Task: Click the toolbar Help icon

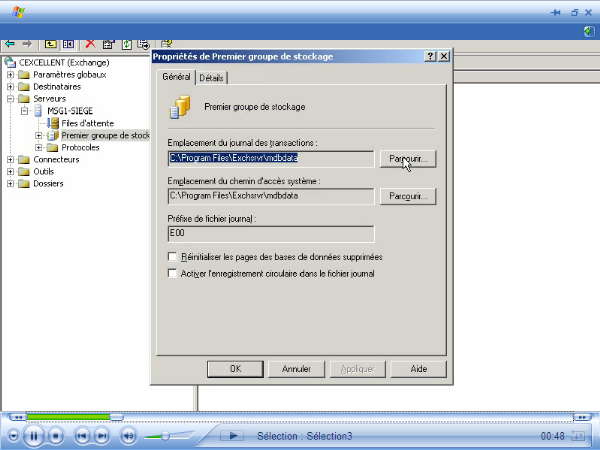Action: pyautogui.click(x=166, y=44)
